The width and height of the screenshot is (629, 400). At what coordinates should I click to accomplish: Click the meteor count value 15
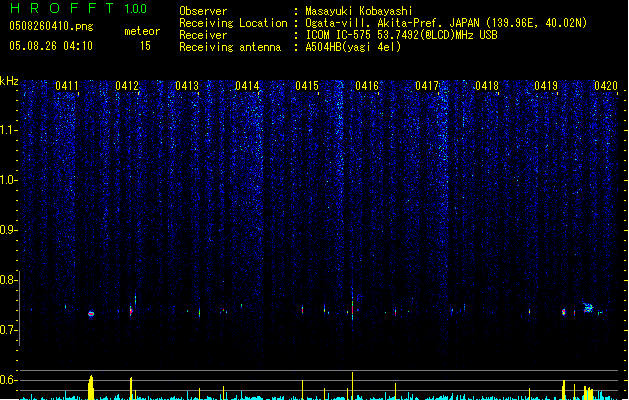pos(145,46)
